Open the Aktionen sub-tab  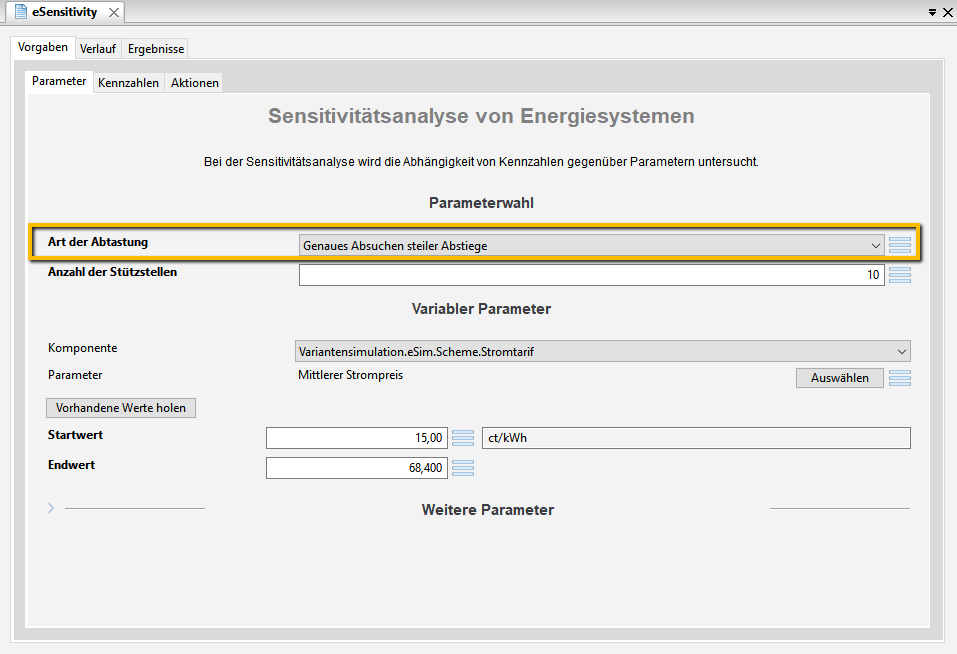point(195,83)
